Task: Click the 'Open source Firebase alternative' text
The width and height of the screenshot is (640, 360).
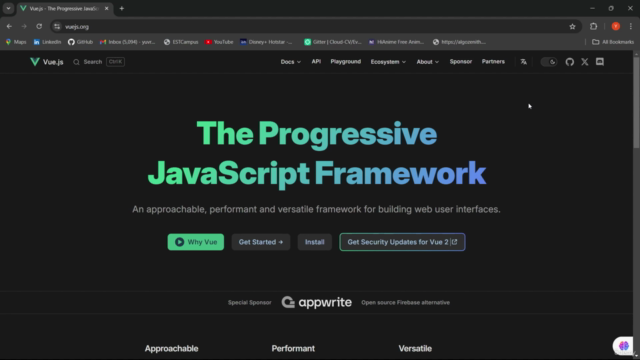Action: coord(405,302)
